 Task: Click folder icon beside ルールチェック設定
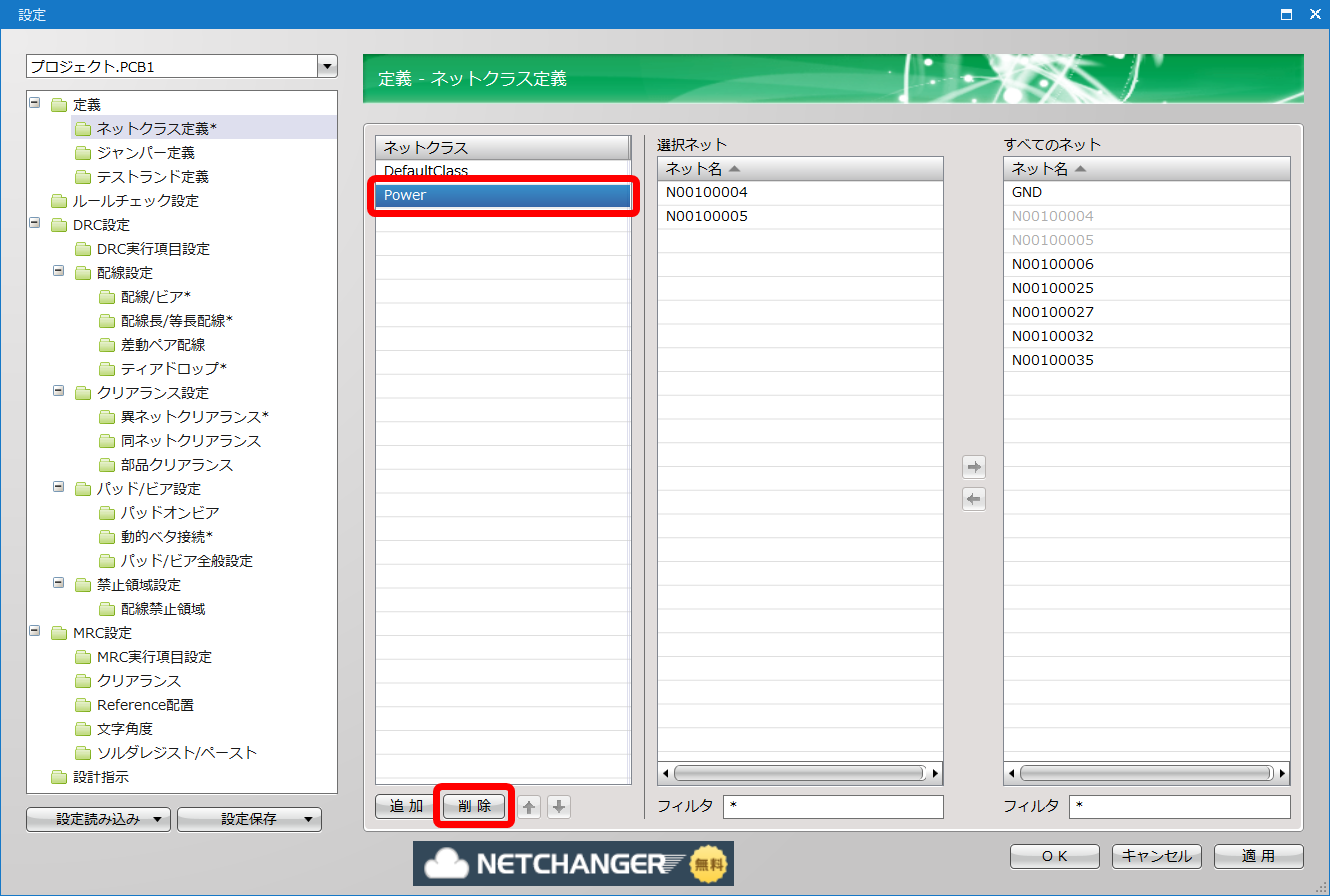(59, 201)
